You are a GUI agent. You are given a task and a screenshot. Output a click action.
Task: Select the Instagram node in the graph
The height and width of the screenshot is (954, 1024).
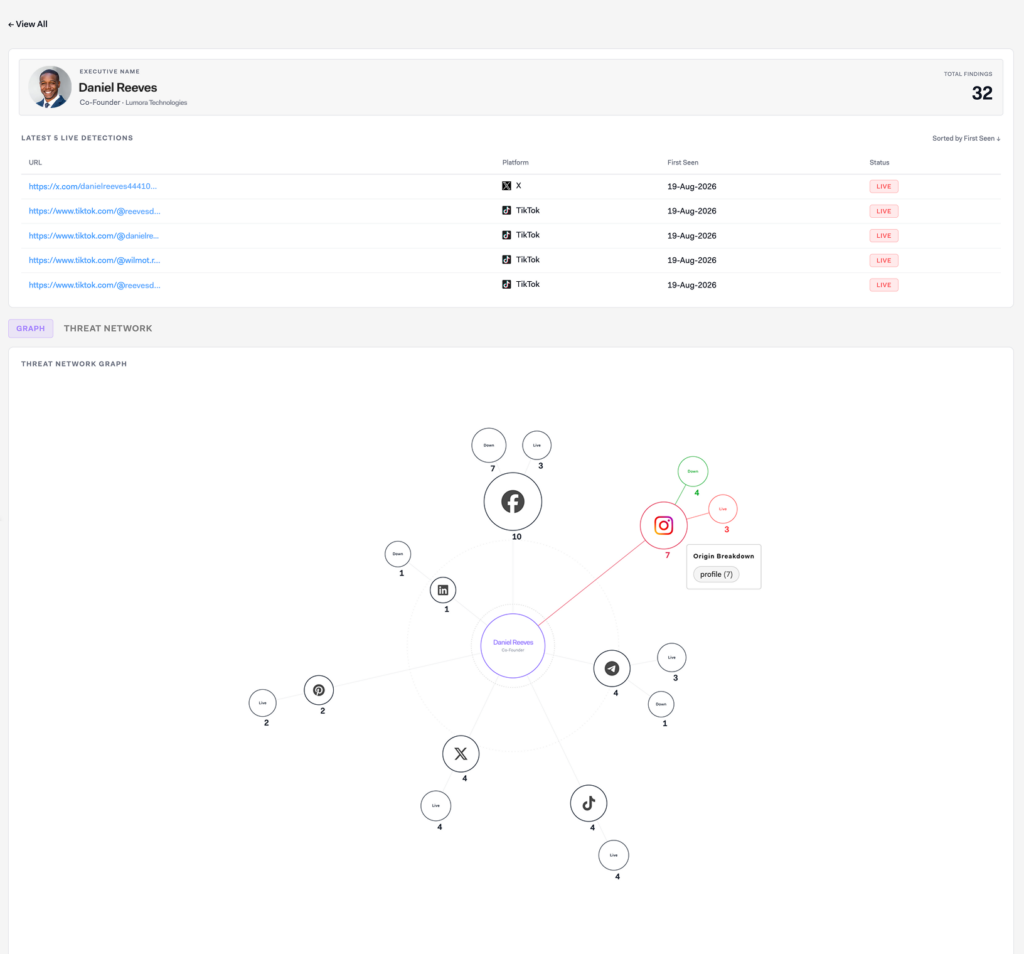click(664, 526)
